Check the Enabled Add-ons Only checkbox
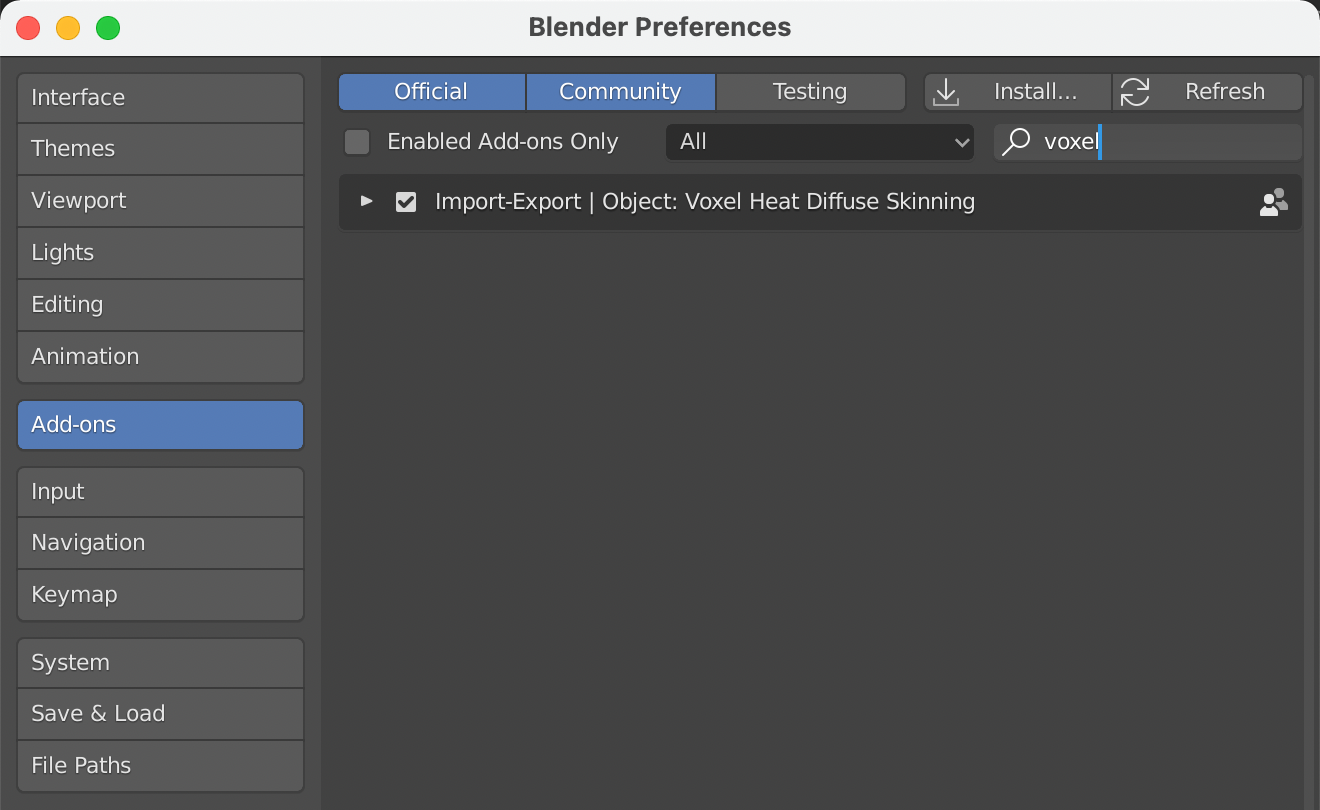Screen dimensions: 1320x810 pyautogui.click(x=356, y=142)
